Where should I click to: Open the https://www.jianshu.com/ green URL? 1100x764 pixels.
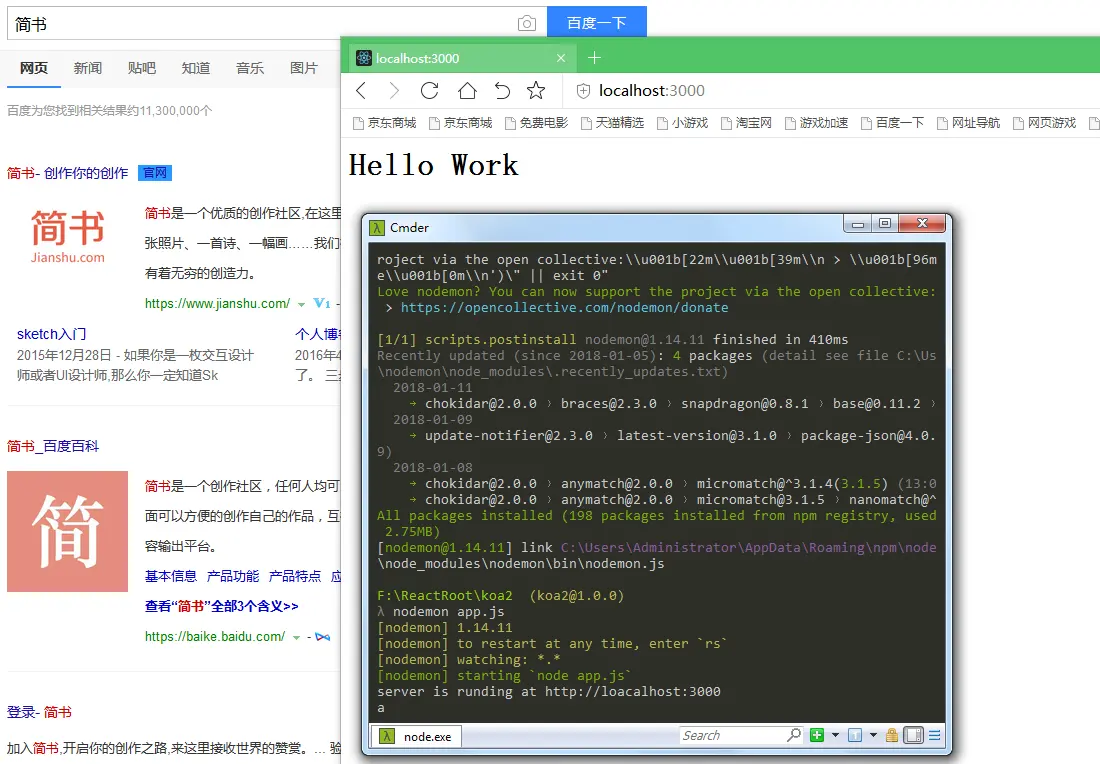(x=217, y=303)
